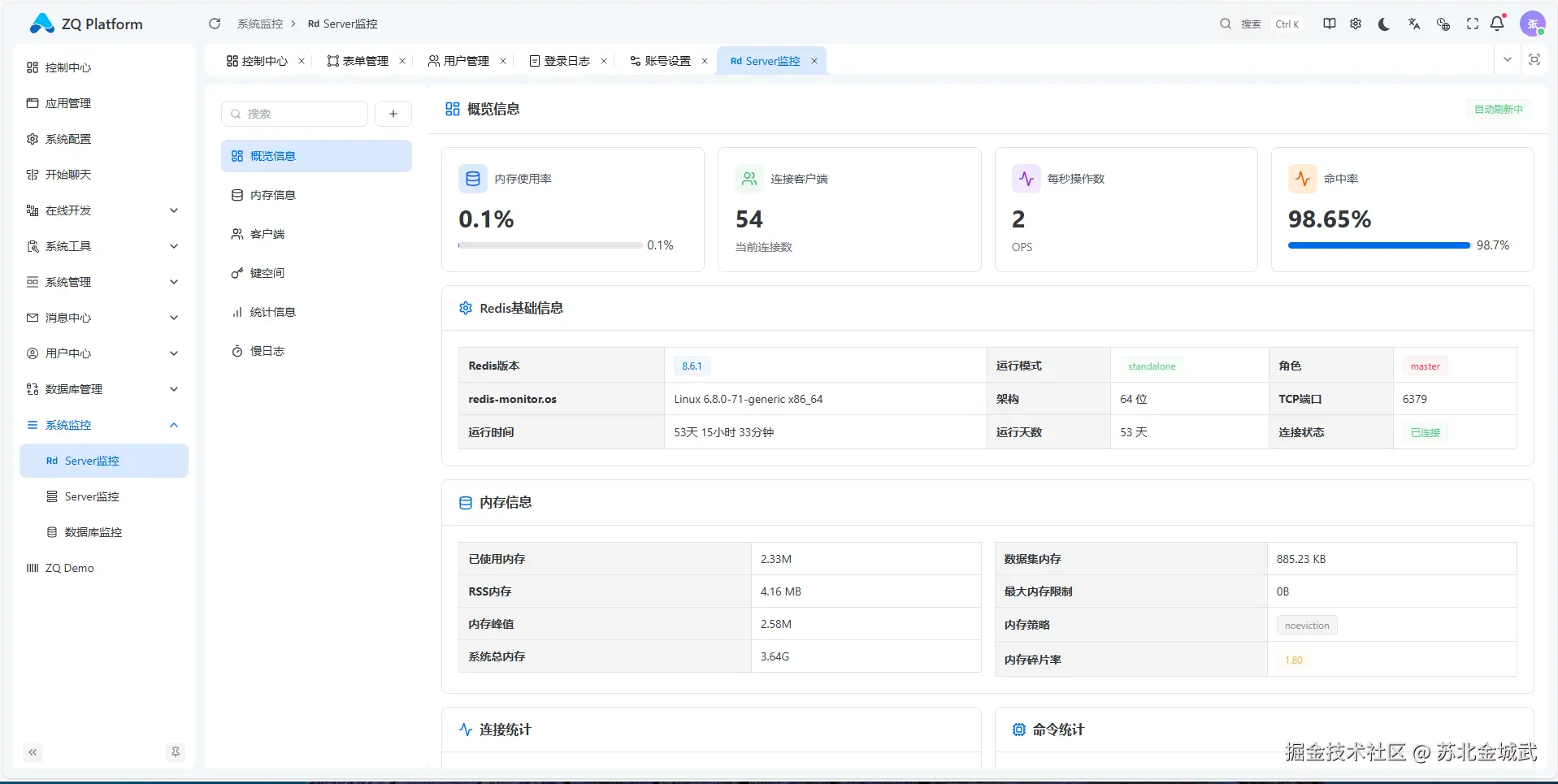The image size is (1558, 784).
Task: Expand the 数据库管理 sidebar menu
Action: pyautogui.click(x=104, y=389)
